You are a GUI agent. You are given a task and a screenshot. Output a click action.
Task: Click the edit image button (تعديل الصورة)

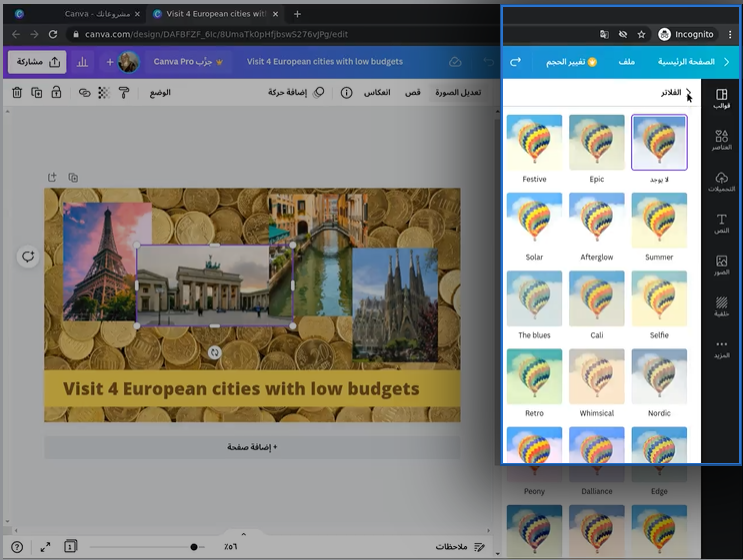pyautogui.click(x=458, y=92)
